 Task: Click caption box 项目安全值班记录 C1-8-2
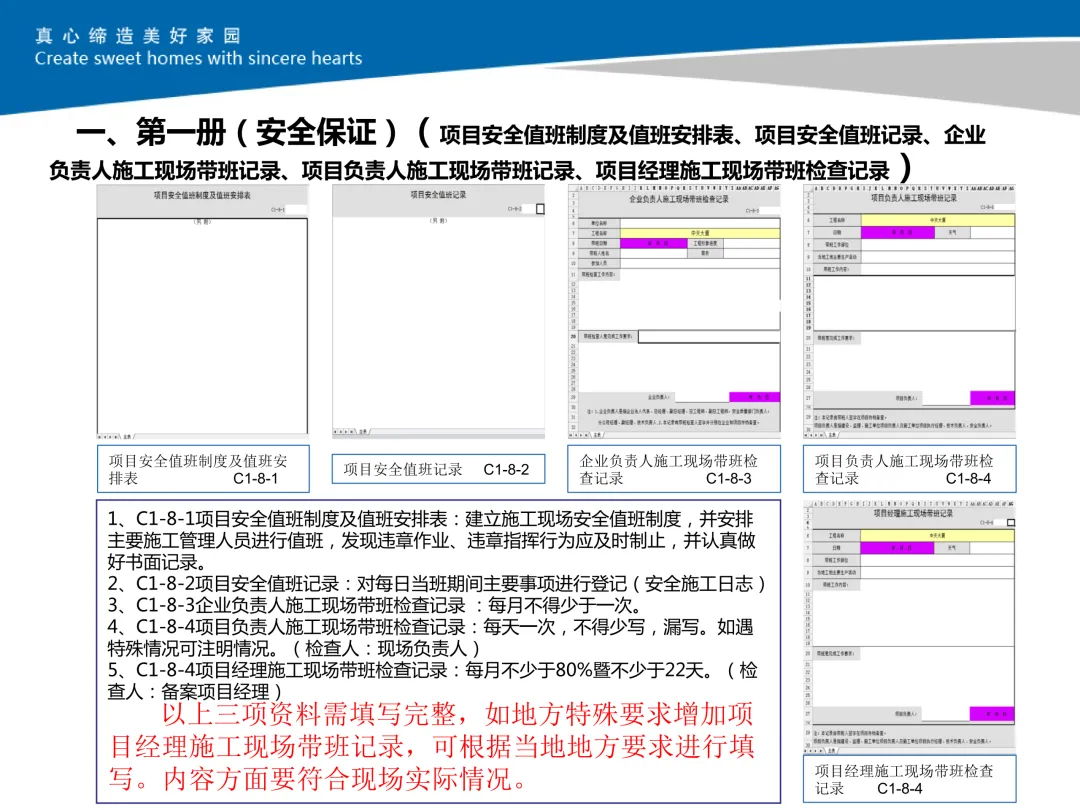439,469
